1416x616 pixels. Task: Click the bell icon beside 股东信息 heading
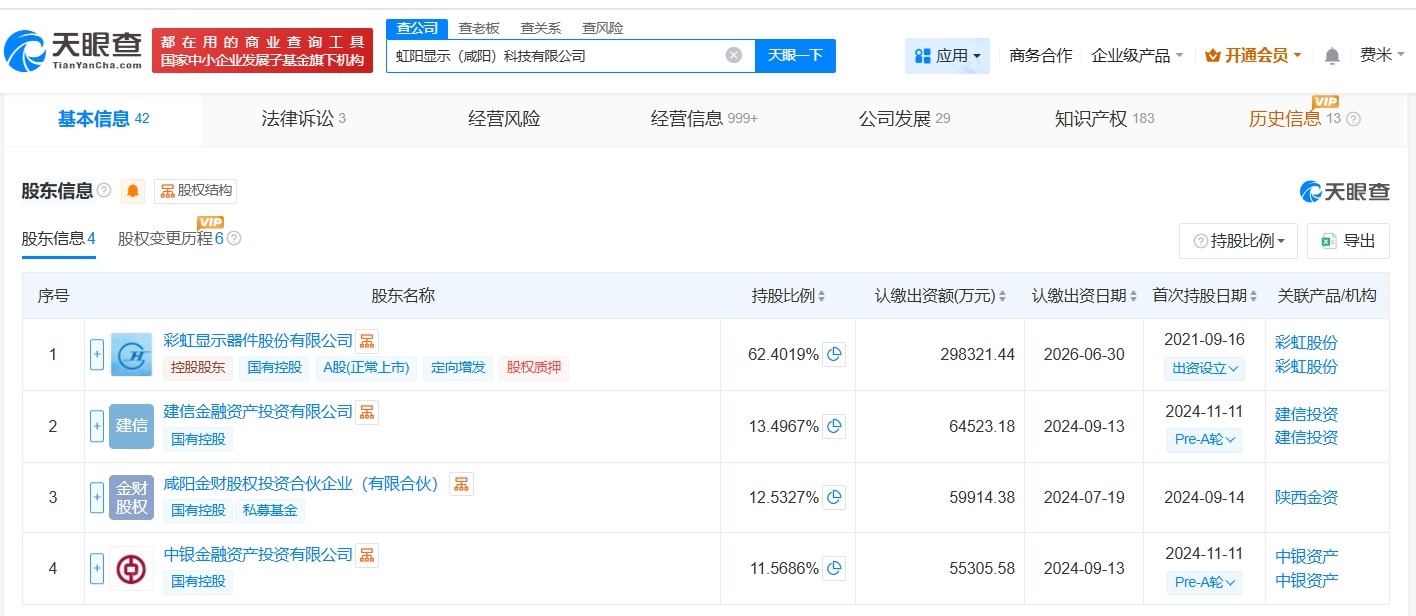pos(133,191)
